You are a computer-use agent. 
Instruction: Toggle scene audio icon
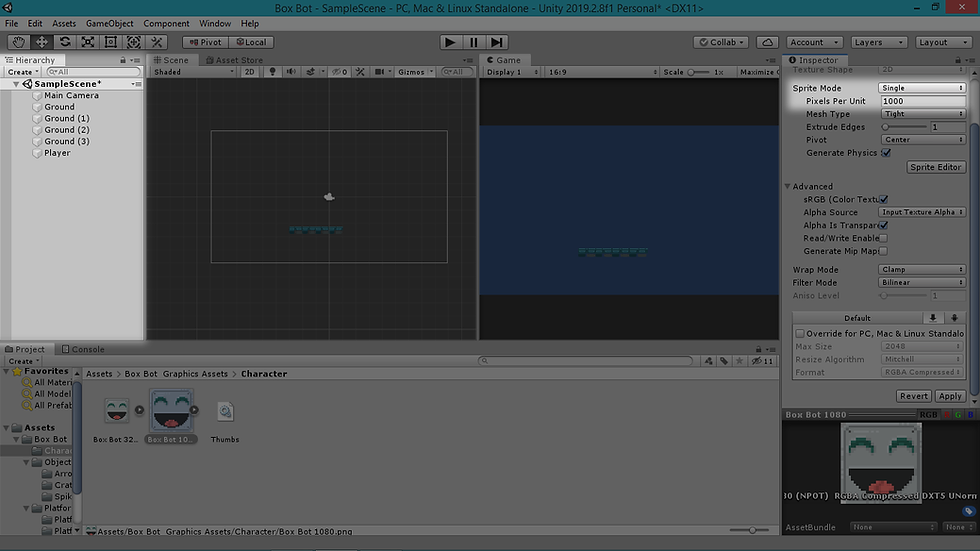tap(291, 72)
